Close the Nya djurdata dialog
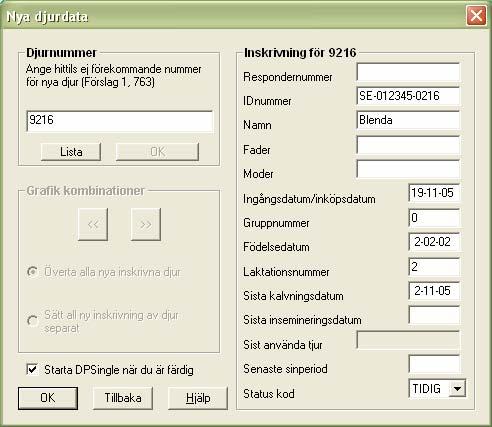Image resolution: width=492 pixels, height=427 pixels. tap(476, 16)
